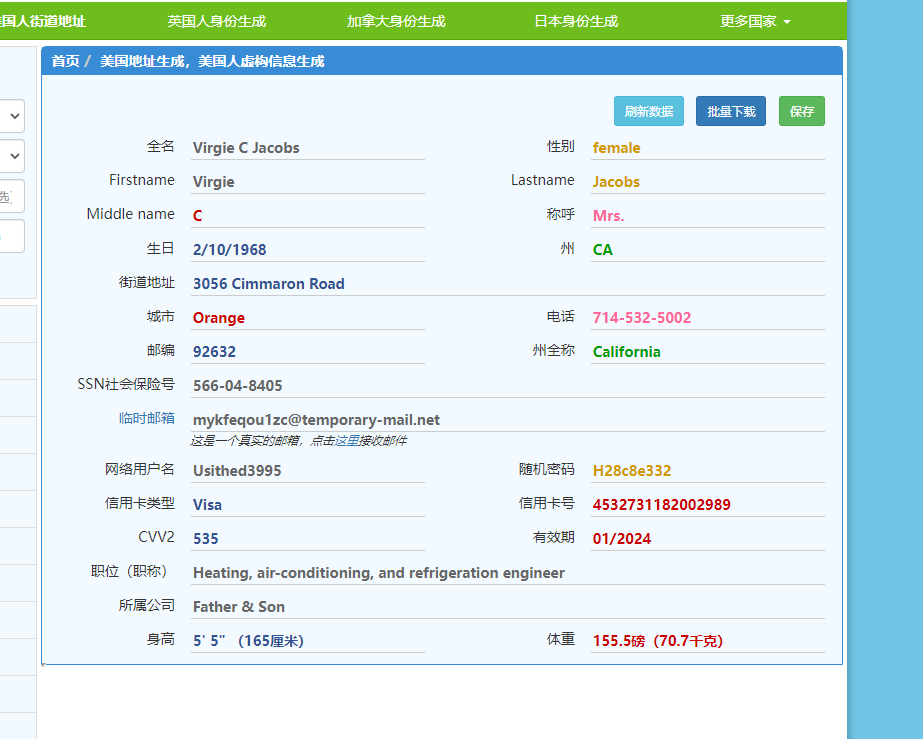Open 英国人身份生成 in the navigation bar
This screenshot has height=739, width=923.
click(217, 21)
